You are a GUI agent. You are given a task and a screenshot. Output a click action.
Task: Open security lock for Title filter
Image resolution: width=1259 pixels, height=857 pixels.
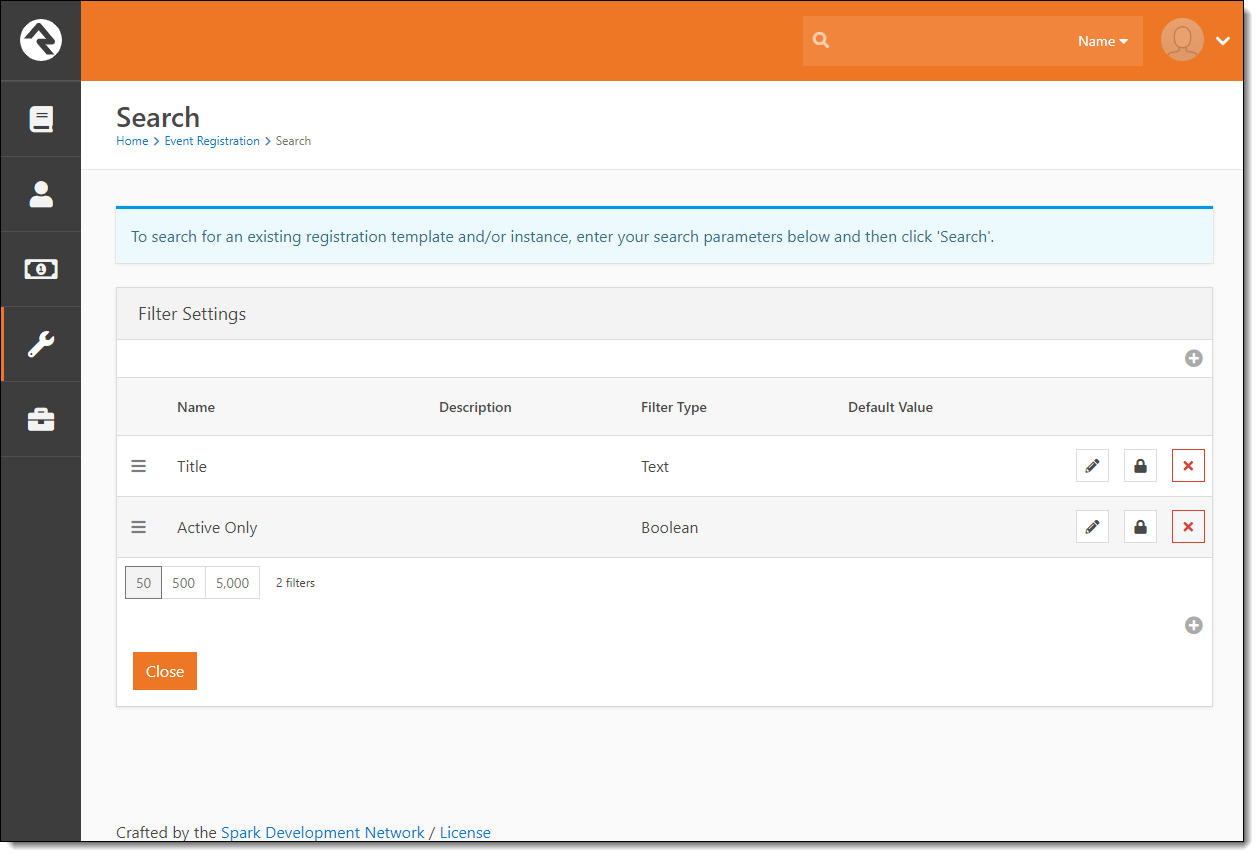1140,466
